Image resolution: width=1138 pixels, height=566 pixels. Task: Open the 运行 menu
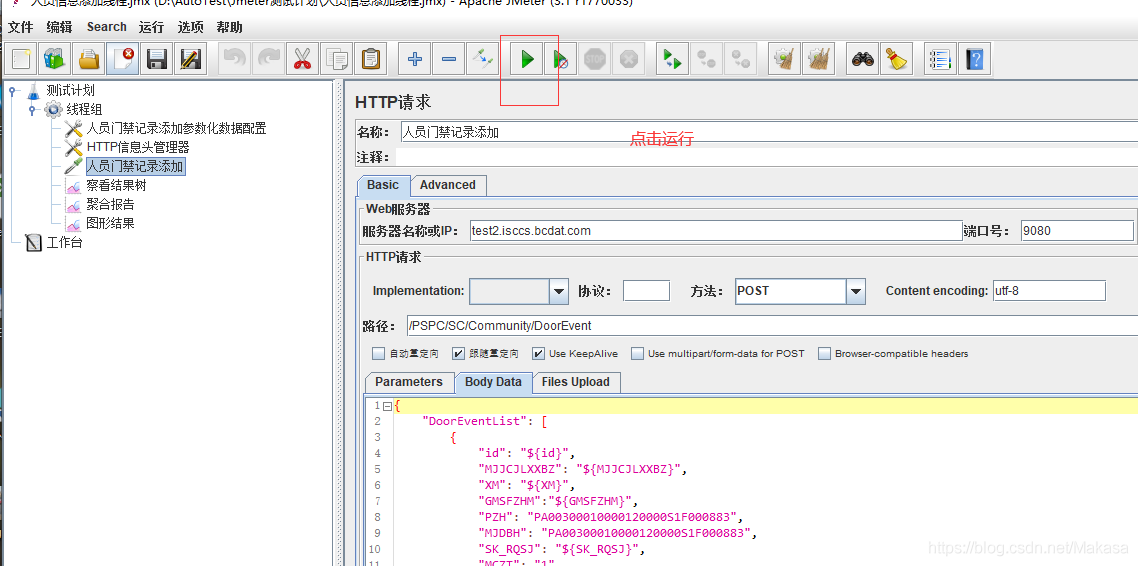point(152,27)
